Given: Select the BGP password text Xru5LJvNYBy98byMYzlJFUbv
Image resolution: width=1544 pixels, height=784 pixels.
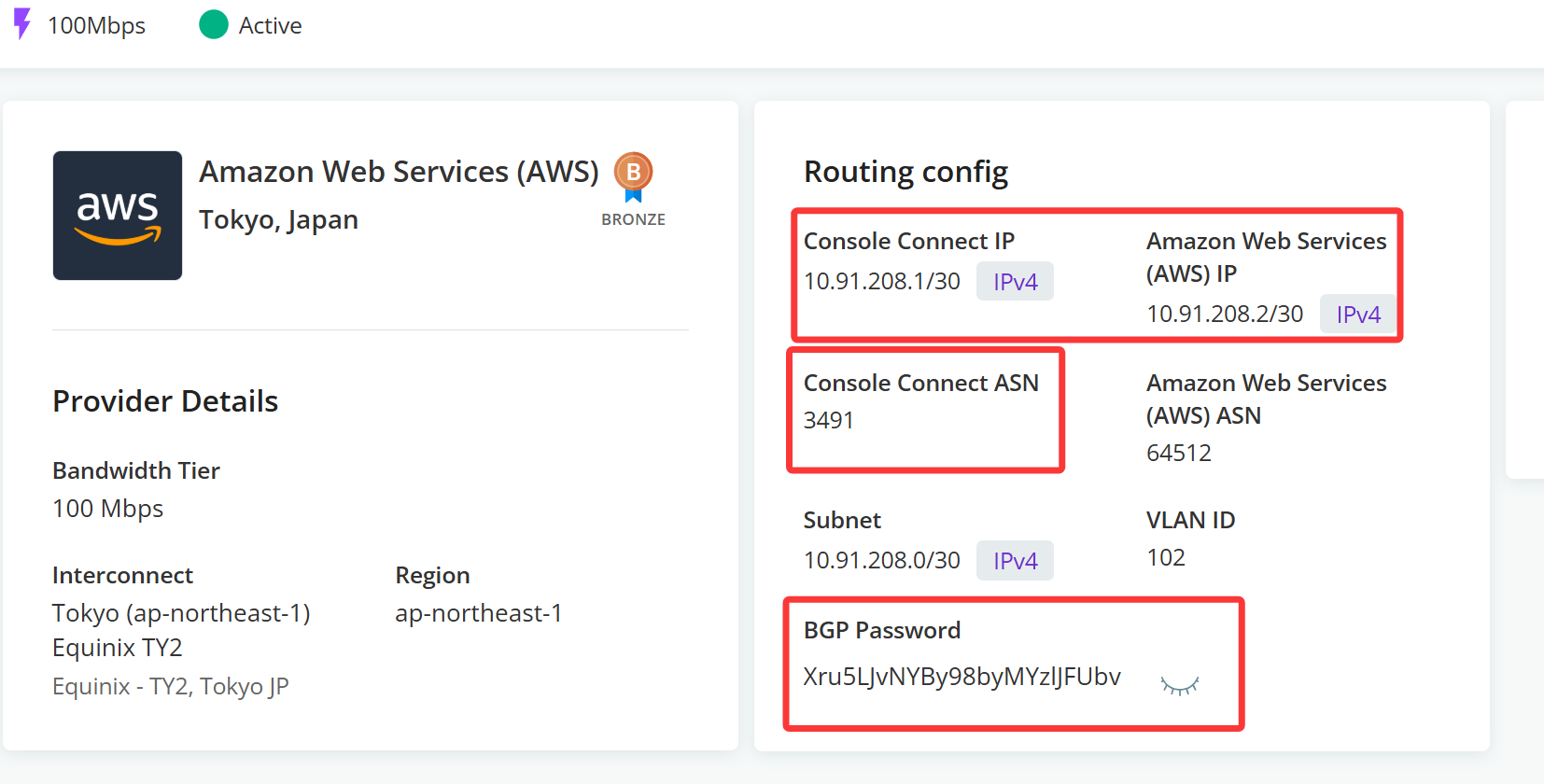Looking at the screenshot, I should [961, 677].
